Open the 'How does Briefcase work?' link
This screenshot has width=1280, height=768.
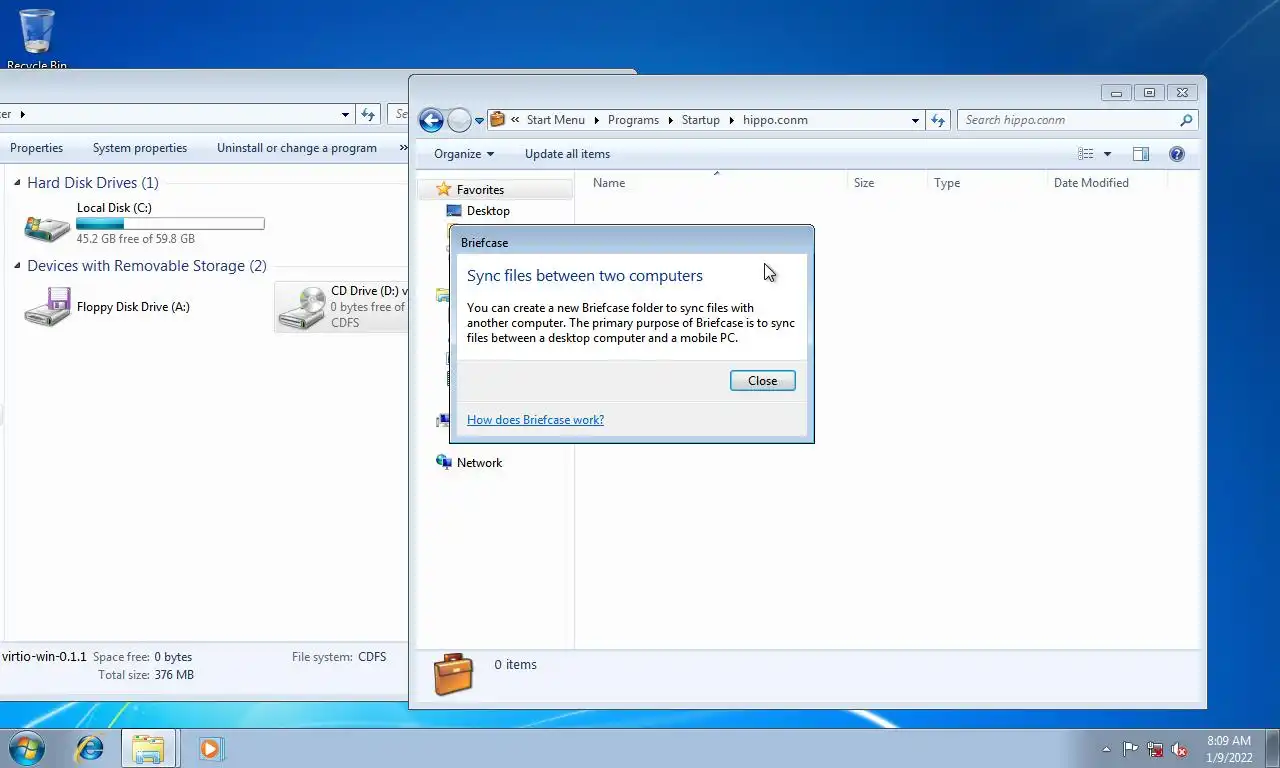coord(535,420)
